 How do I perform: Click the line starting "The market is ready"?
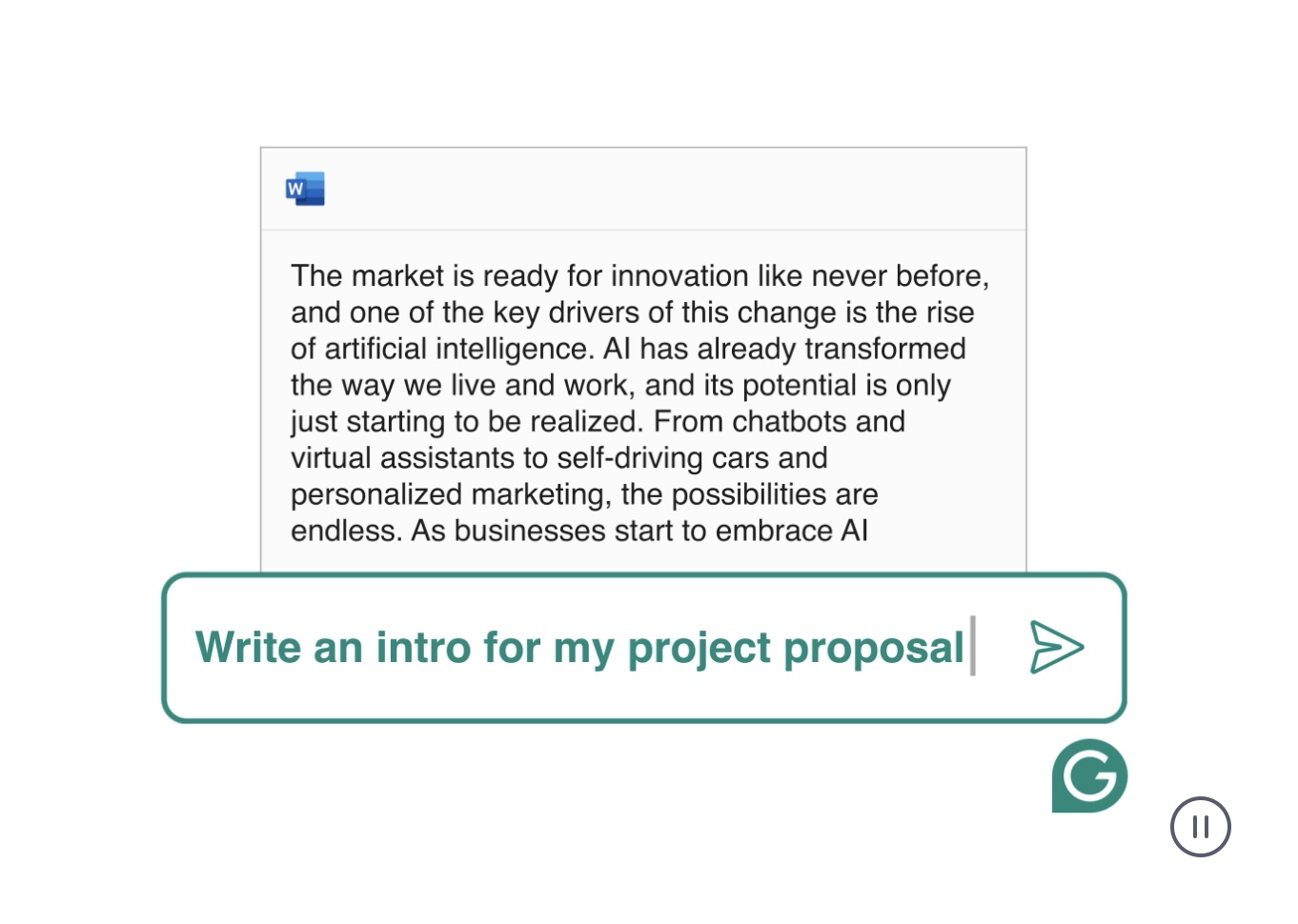coord(639,276)
